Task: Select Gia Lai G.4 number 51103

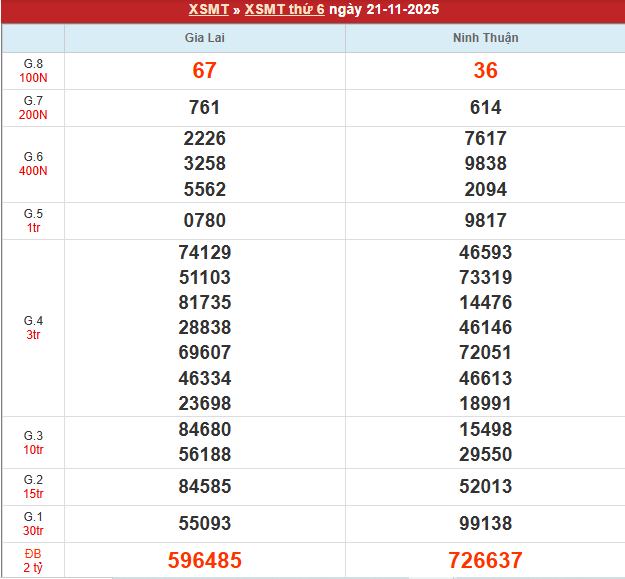Action: [204, 277]
